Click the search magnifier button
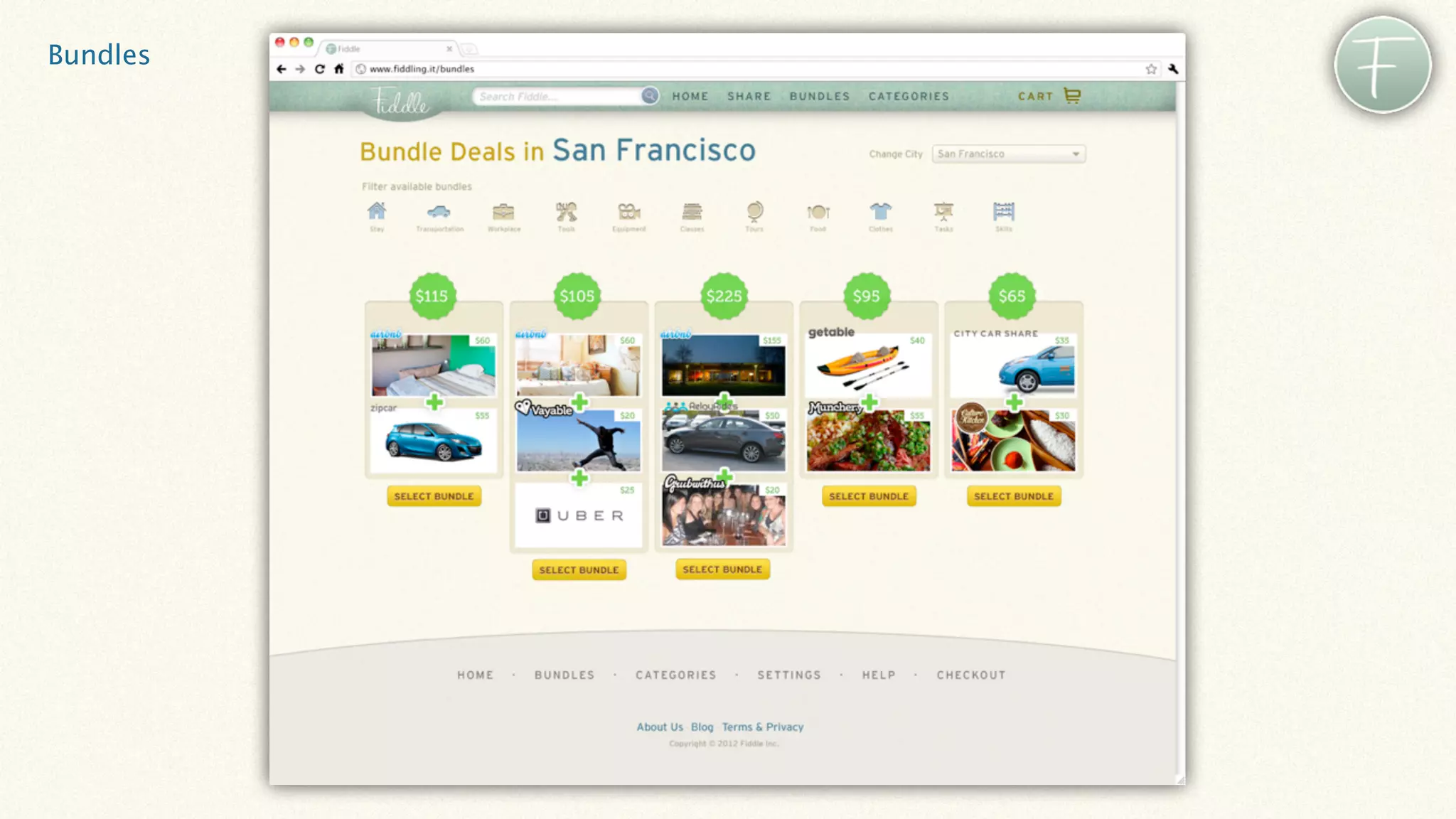1456x819 pixels. pyautogui.click(x=649, y=96)
